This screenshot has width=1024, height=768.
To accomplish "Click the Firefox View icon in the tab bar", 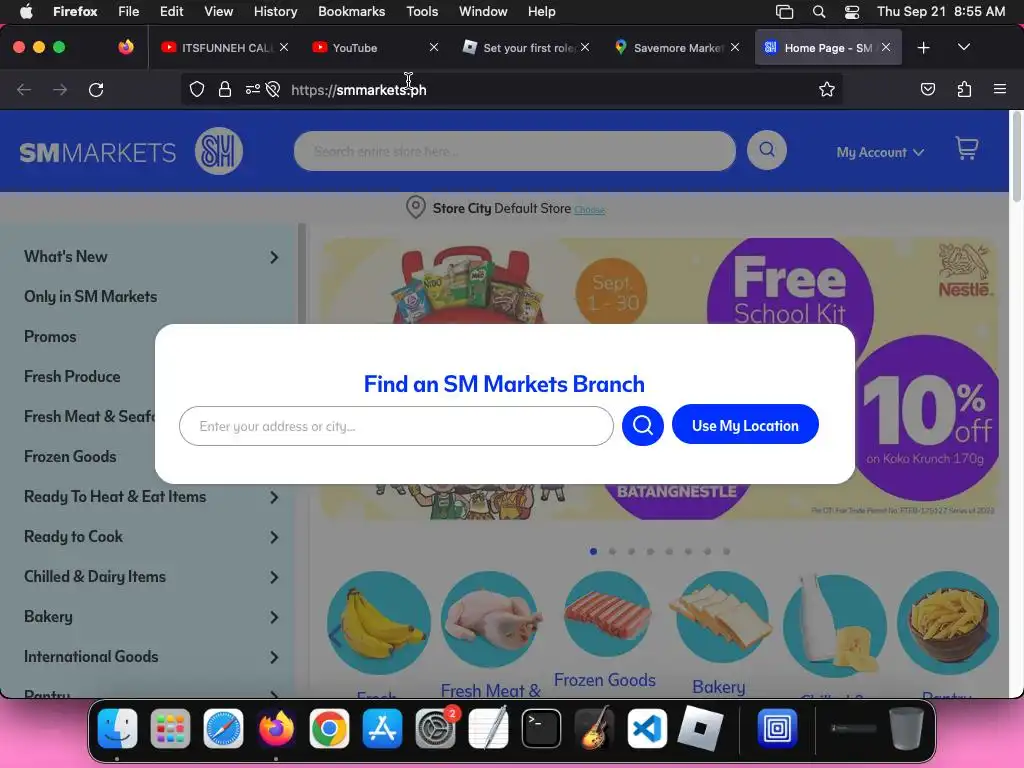I will 126,47.
